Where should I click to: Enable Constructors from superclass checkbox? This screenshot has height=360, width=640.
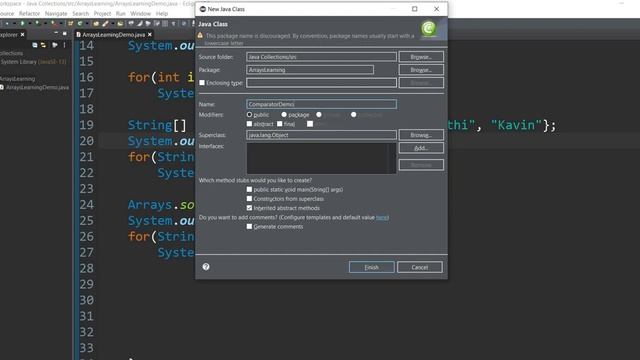pyautogui.click(x=249, y=199)
